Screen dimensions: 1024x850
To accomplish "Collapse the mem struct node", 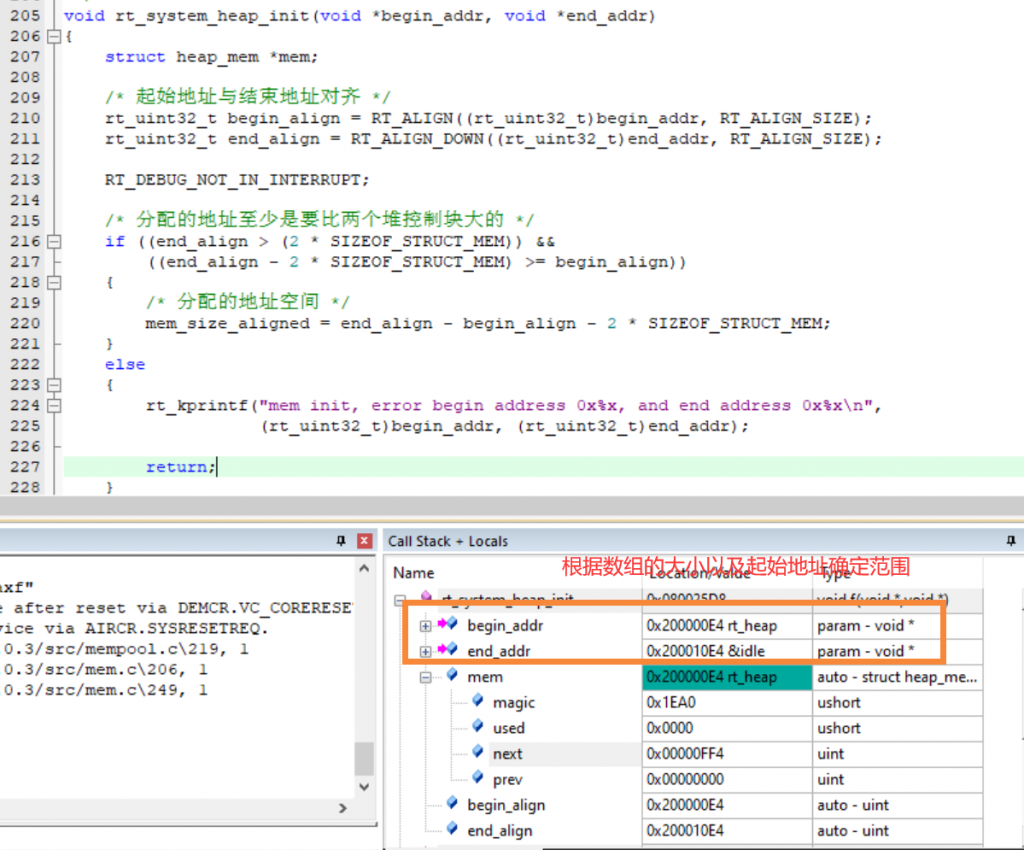I will (x=425, y=677).
